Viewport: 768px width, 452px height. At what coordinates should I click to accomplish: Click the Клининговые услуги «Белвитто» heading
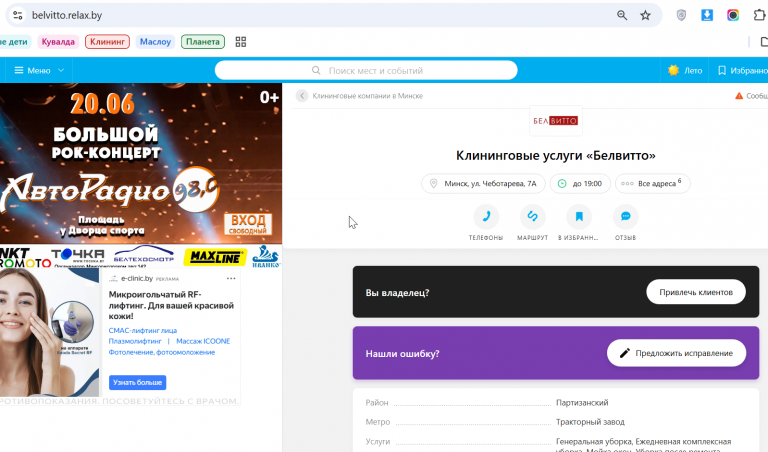[555, 156]
